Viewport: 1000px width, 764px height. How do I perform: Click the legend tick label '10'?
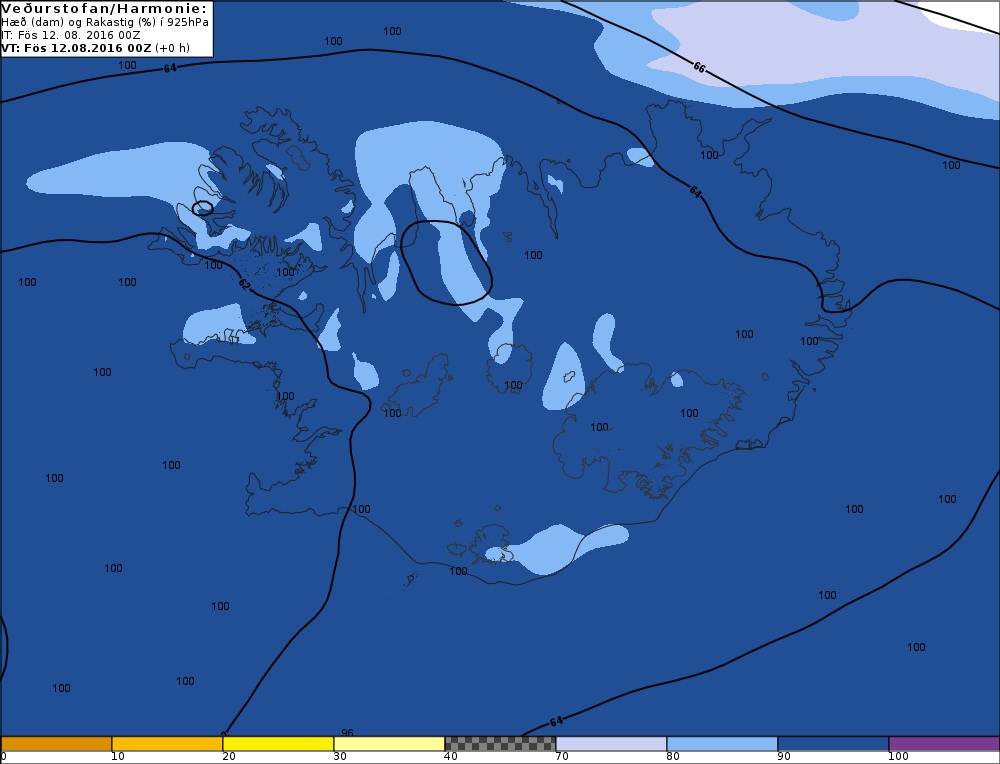tap(118, 756)
